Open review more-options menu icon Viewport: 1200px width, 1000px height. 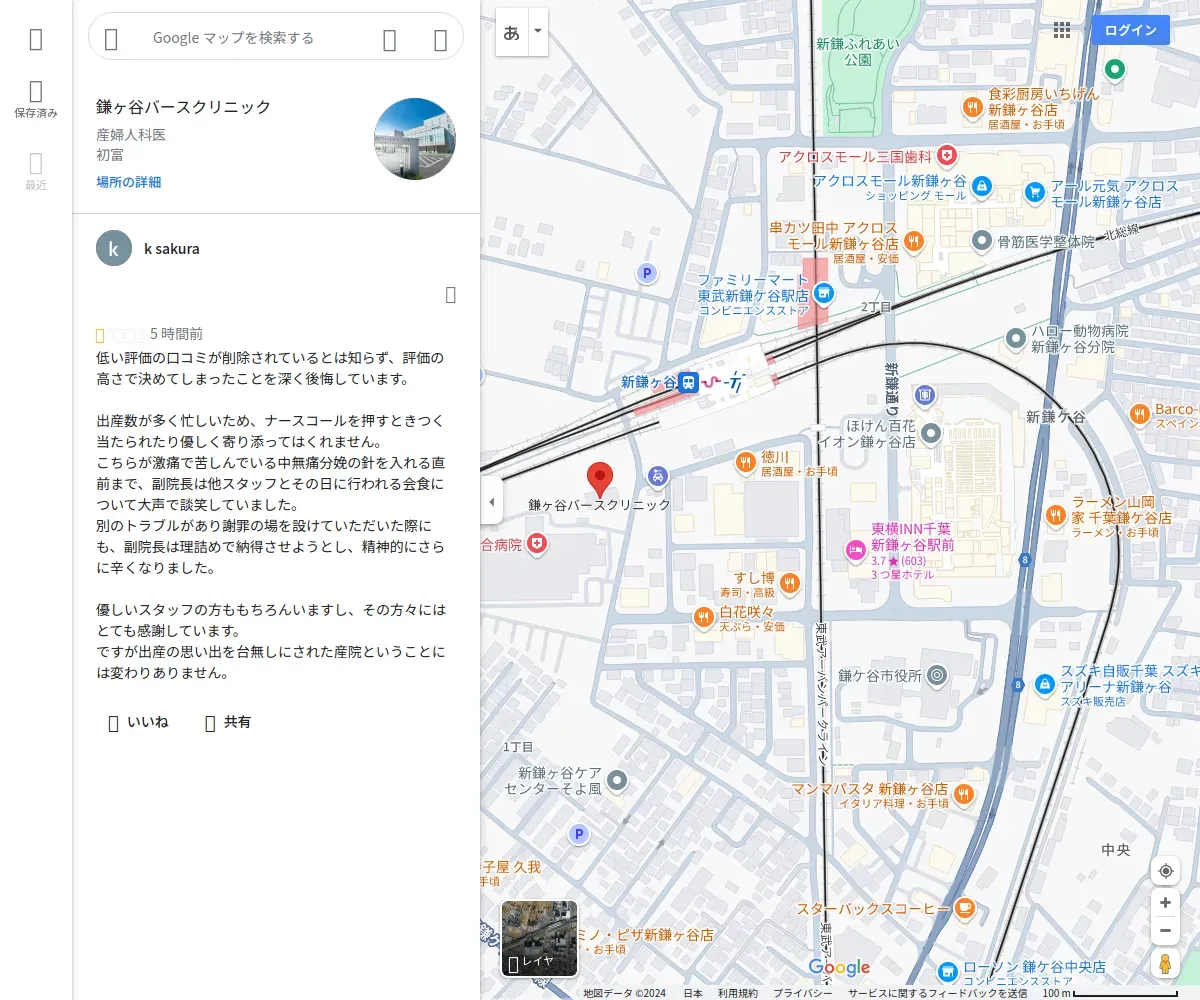tap(451, 294)
